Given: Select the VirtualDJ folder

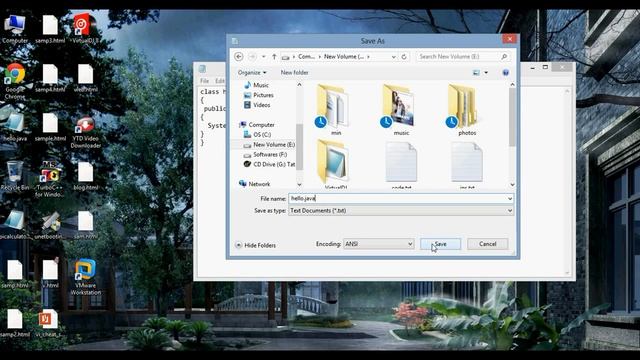Looking at the screenshot, I should [x=334, y=164].
